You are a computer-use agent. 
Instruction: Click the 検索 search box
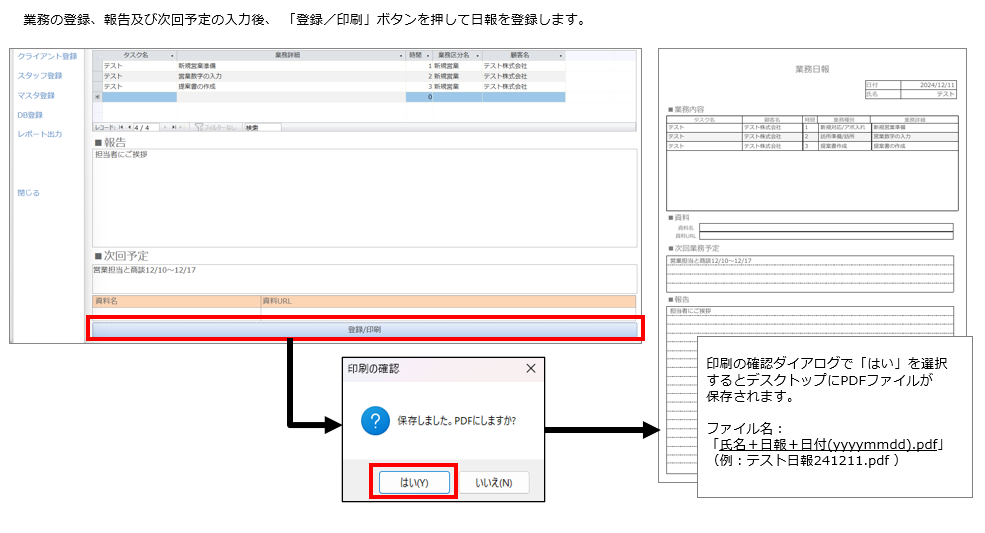[262, 128]
